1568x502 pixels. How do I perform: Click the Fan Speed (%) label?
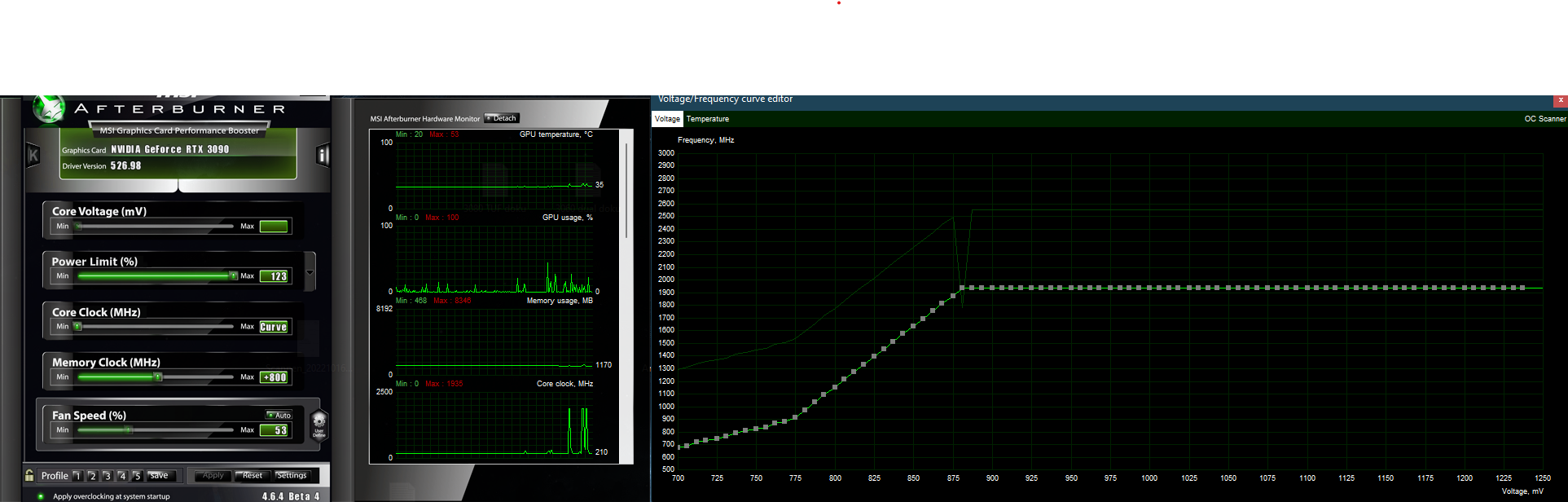coord(89,416)
